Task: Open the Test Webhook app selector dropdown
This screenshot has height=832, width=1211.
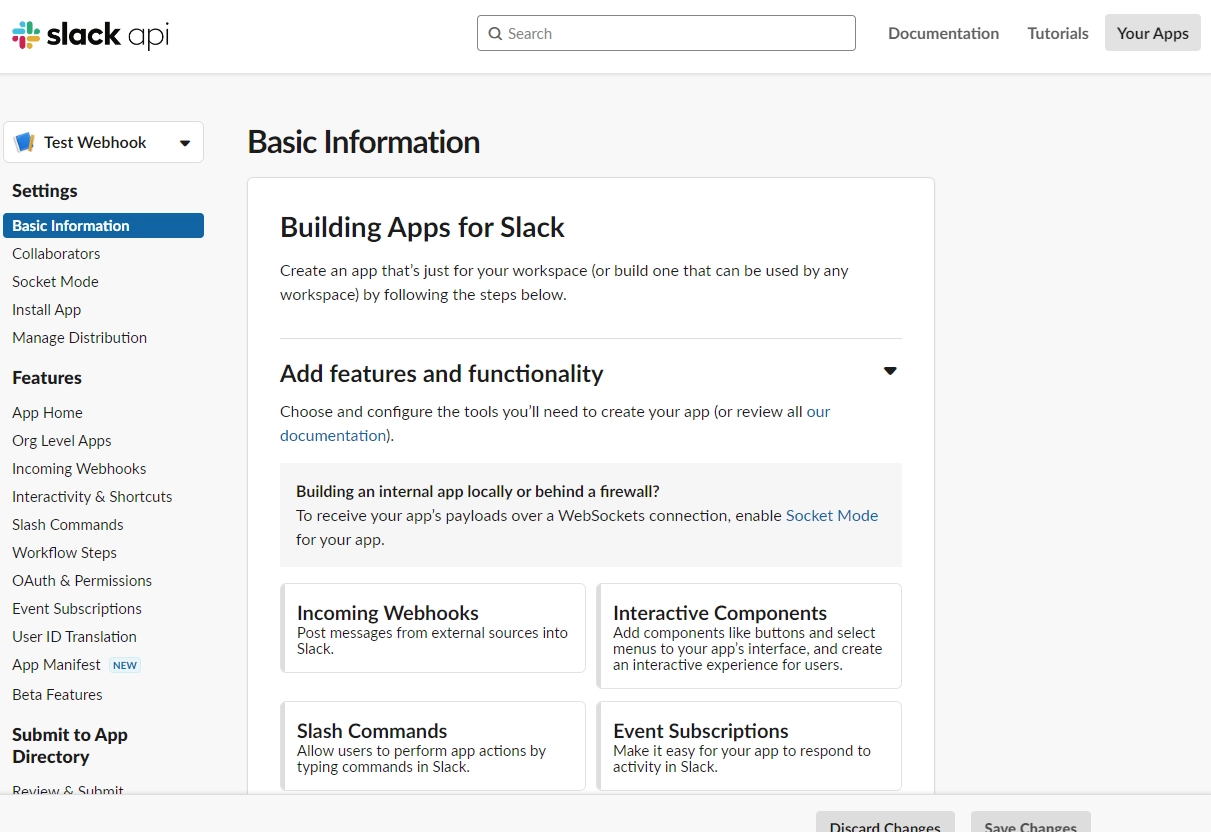Action: (x=104, y=142)
